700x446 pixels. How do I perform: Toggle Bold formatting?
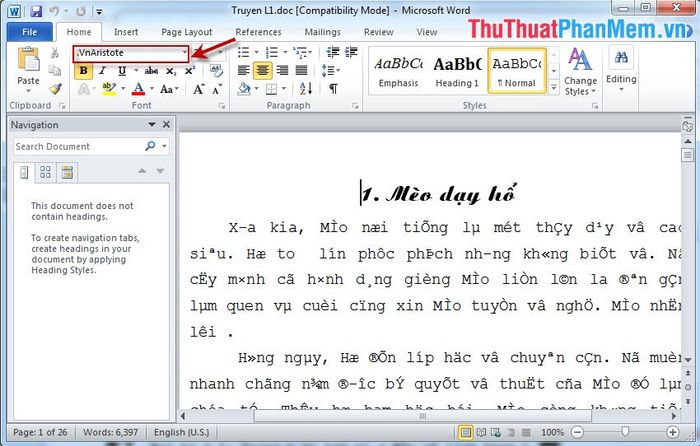click(83, 71)
